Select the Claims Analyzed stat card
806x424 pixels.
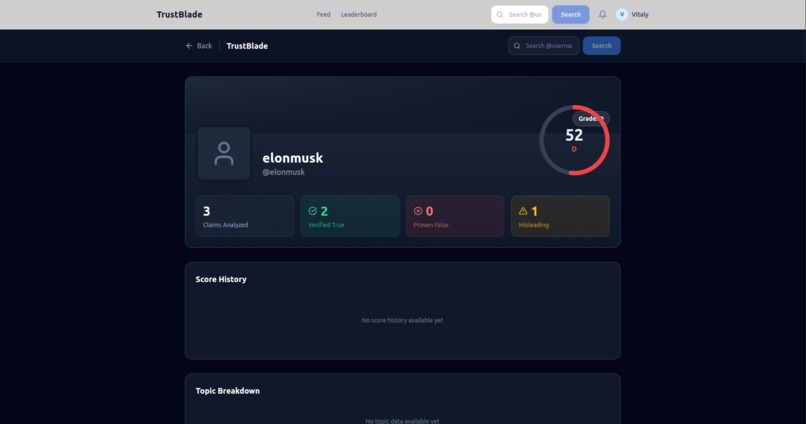pyautogui.click(x=245, y=216)
